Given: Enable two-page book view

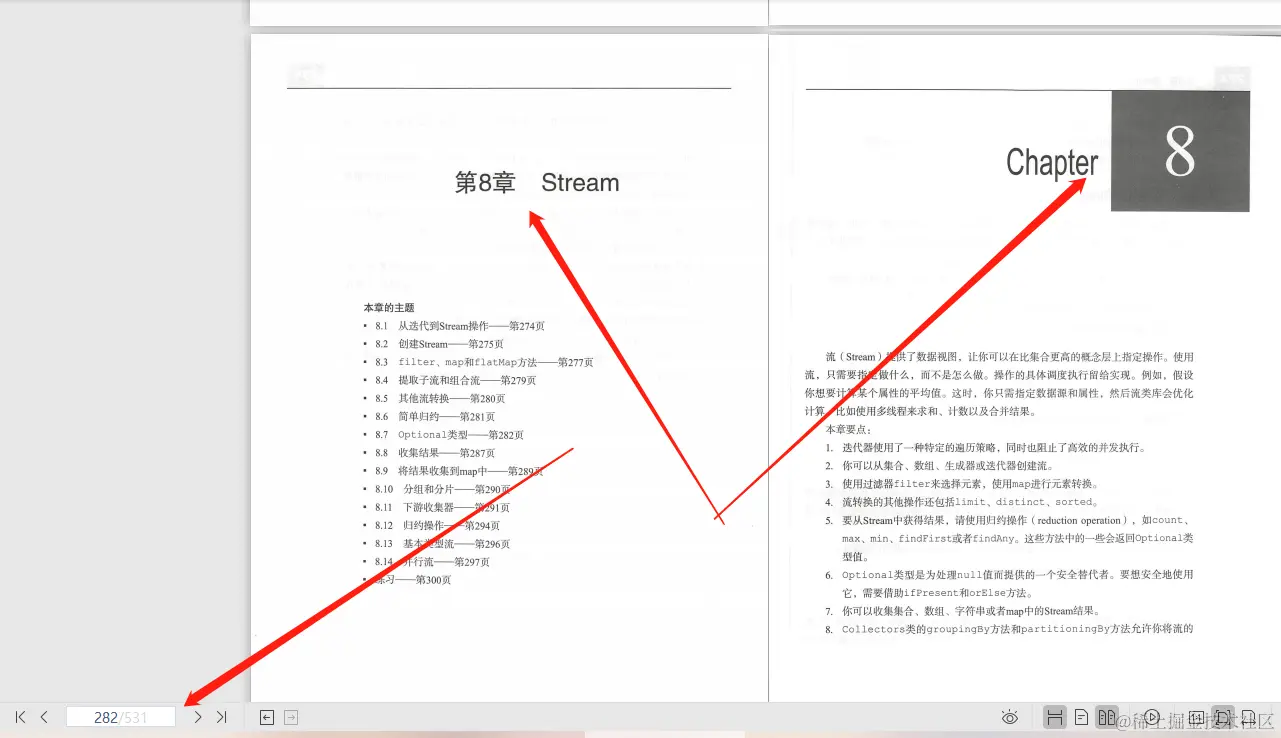Looking at the screenshot, I should (1107, 717).
